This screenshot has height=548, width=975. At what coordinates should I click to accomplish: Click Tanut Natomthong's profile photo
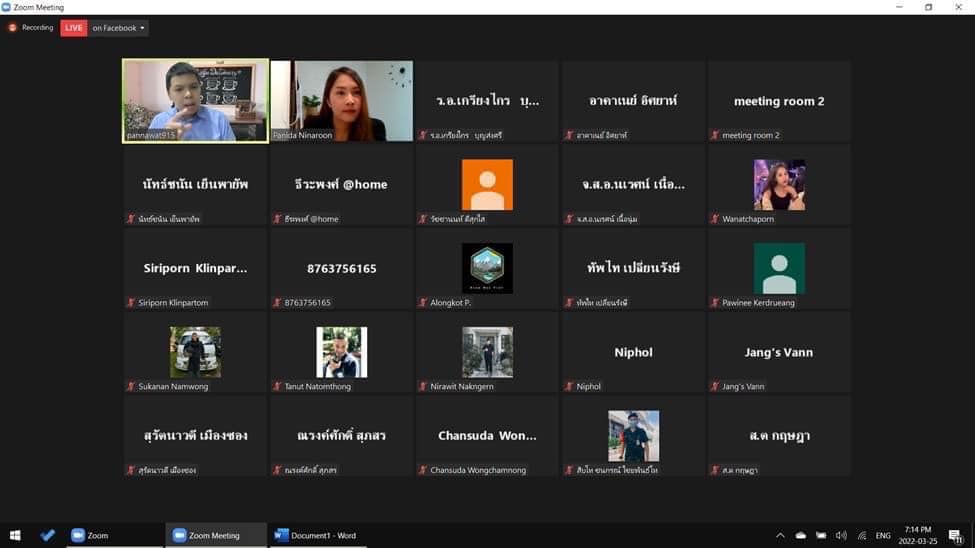tap(341, 352)
